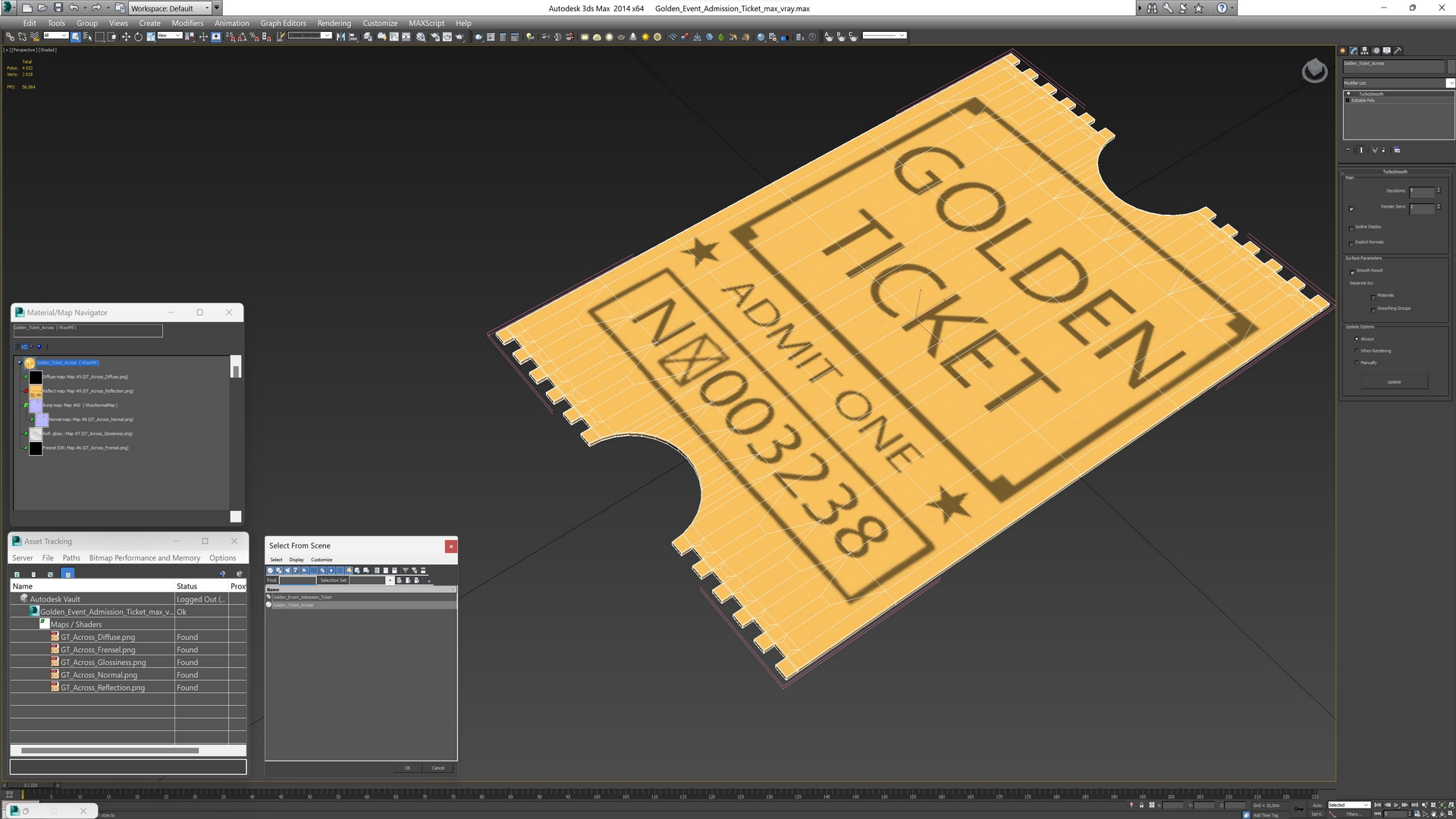Open the Reference Coordinate System View dropdown
The width and height of the screenshot is (1456, 819).
(x=169, y=36)
